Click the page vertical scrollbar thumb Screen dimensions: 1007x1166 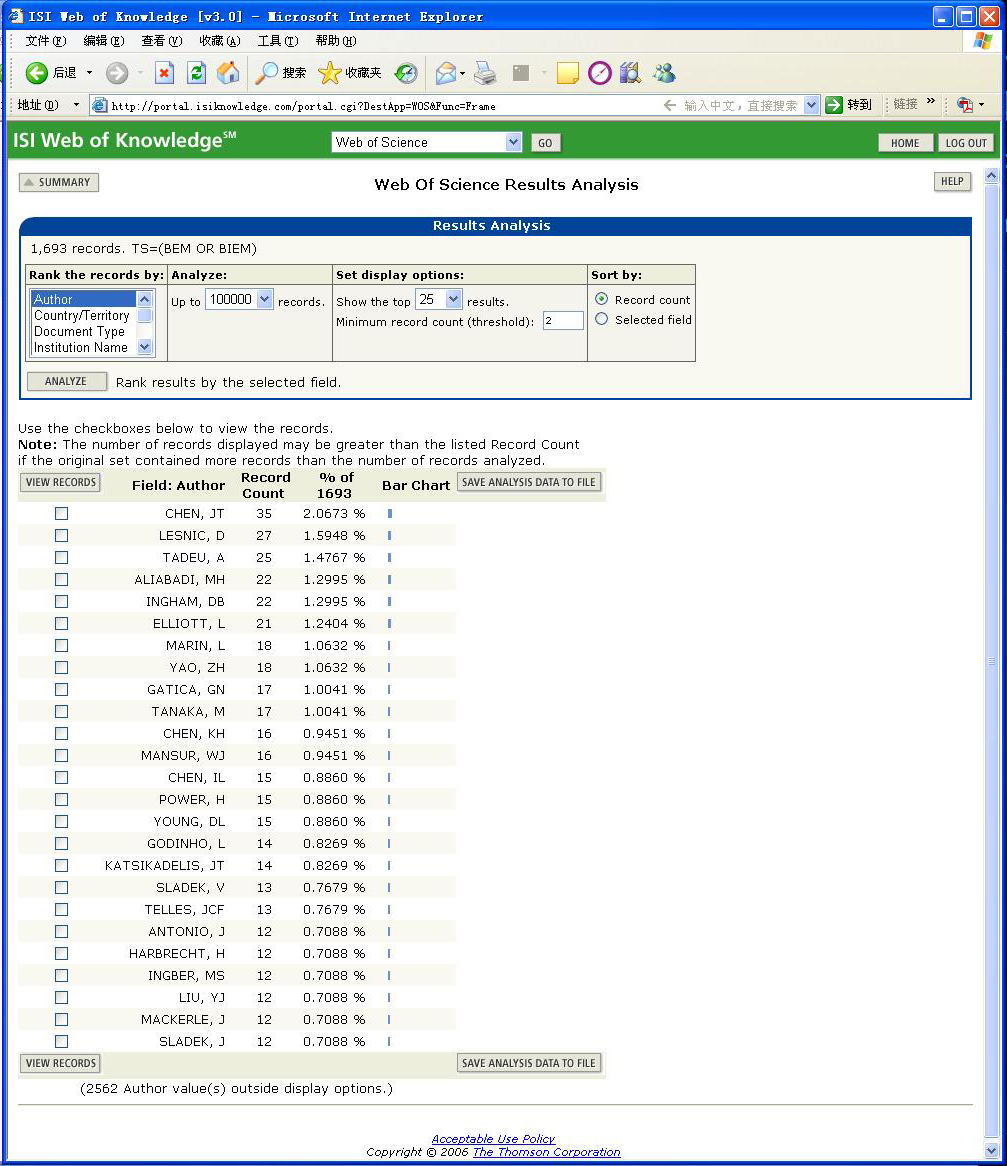click(x=991, y=660)
